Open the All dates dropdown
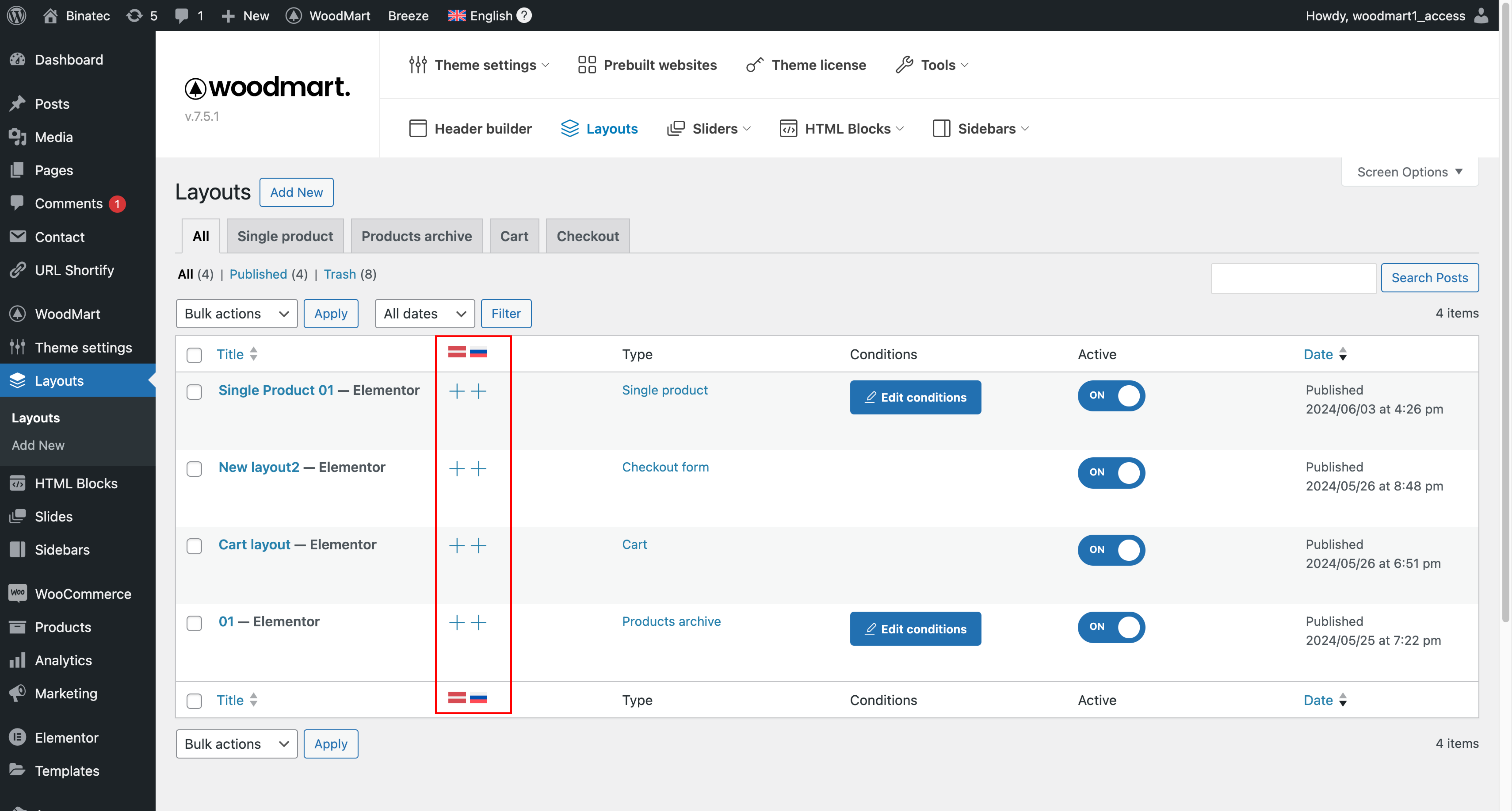The height and width of the screenshot is (811, 1512). 425,314
